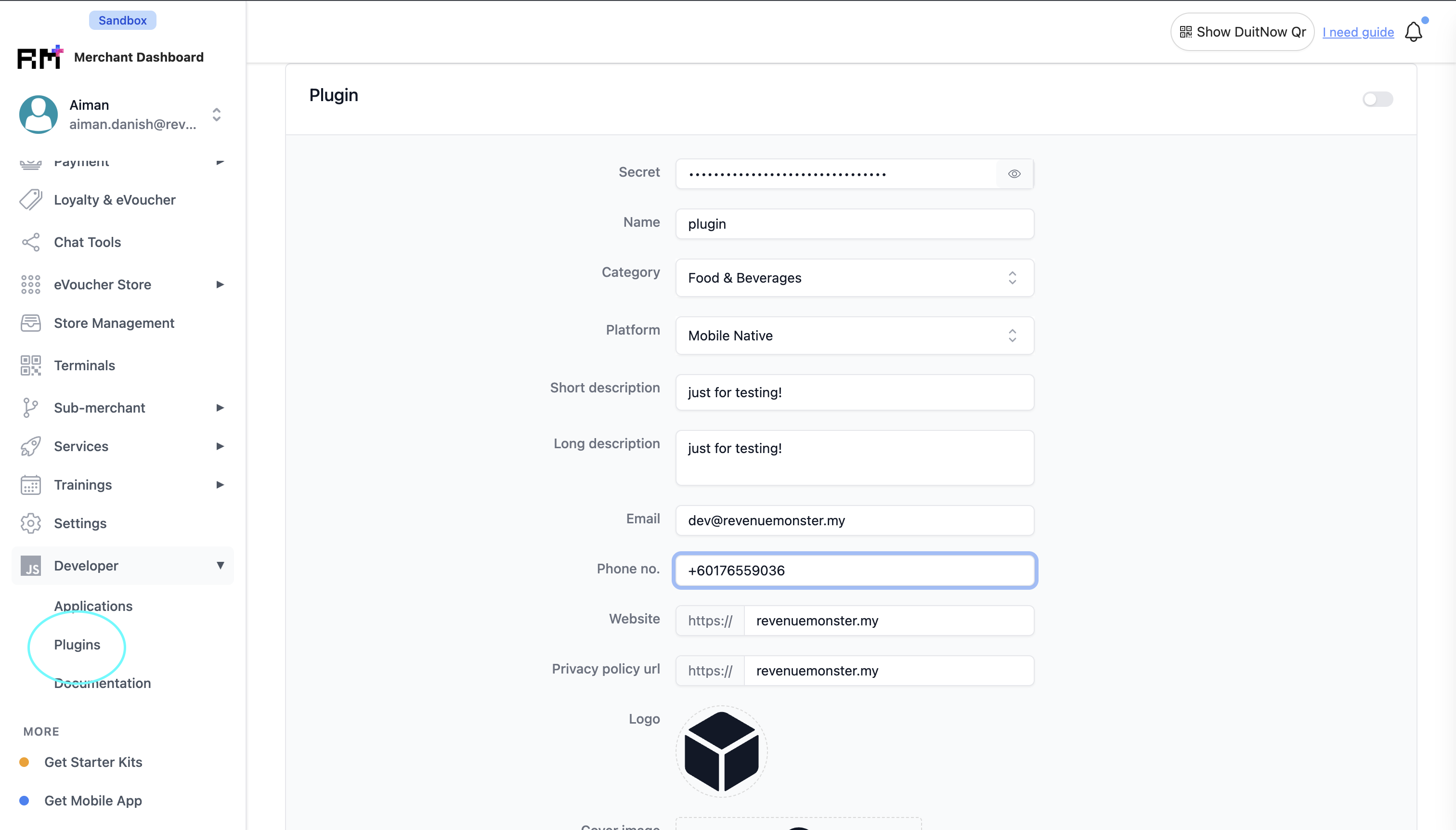Click the Terminals QR icon
Screen dimensions: 1456x830
coord(31,365)
